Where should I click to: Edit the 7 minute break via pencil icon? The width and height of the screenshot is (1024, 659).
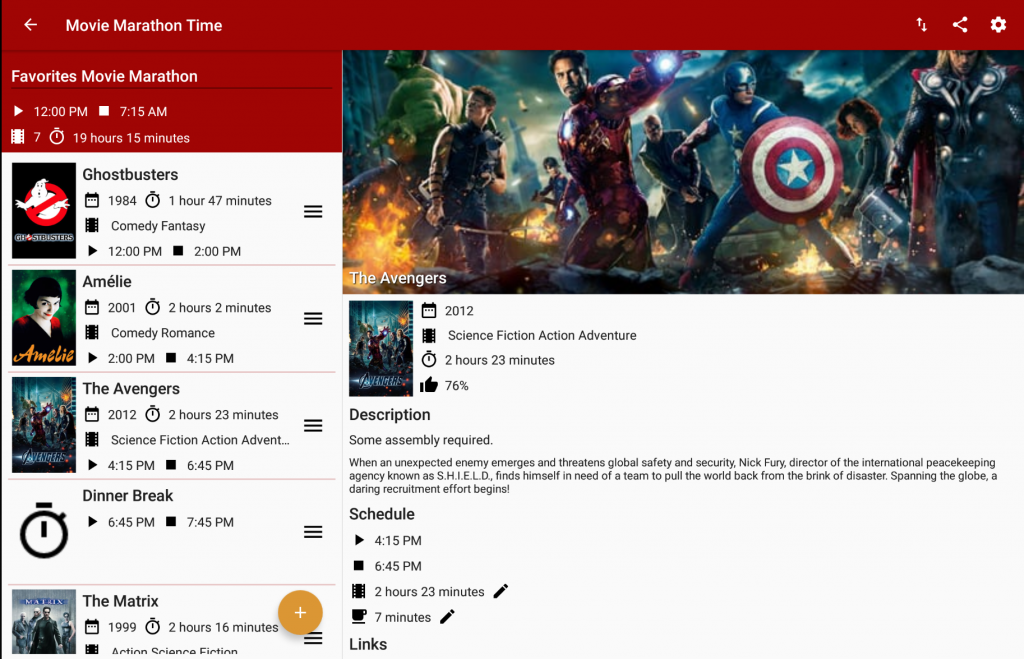tap(446, 616)
